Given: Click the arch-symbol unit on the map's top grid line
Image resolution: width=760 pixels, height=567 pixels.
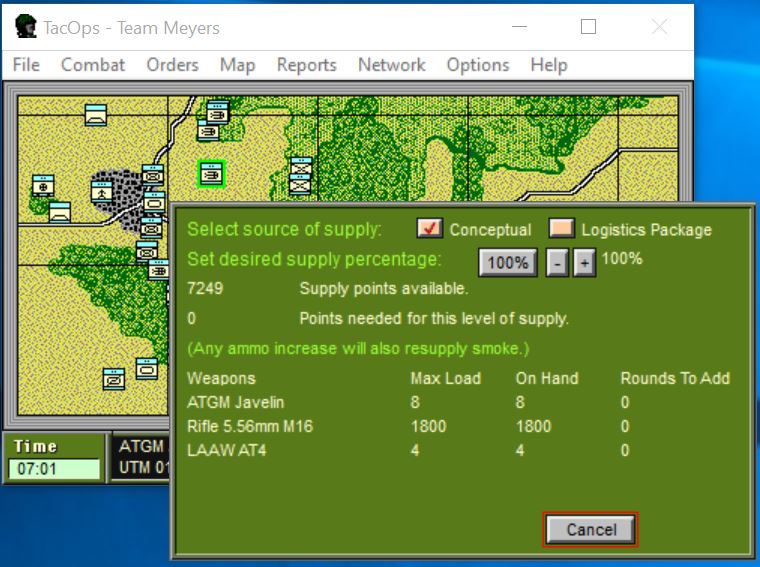Looking at the screenshot, I should [95, 115].
